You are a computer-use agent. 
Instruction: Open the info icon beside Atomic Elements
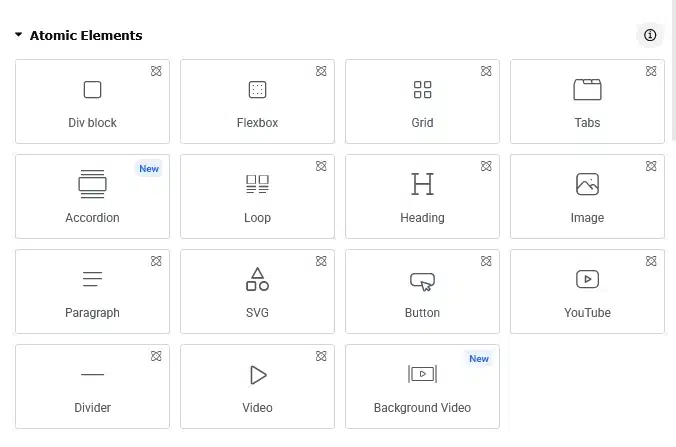click(x=650, y=35)
